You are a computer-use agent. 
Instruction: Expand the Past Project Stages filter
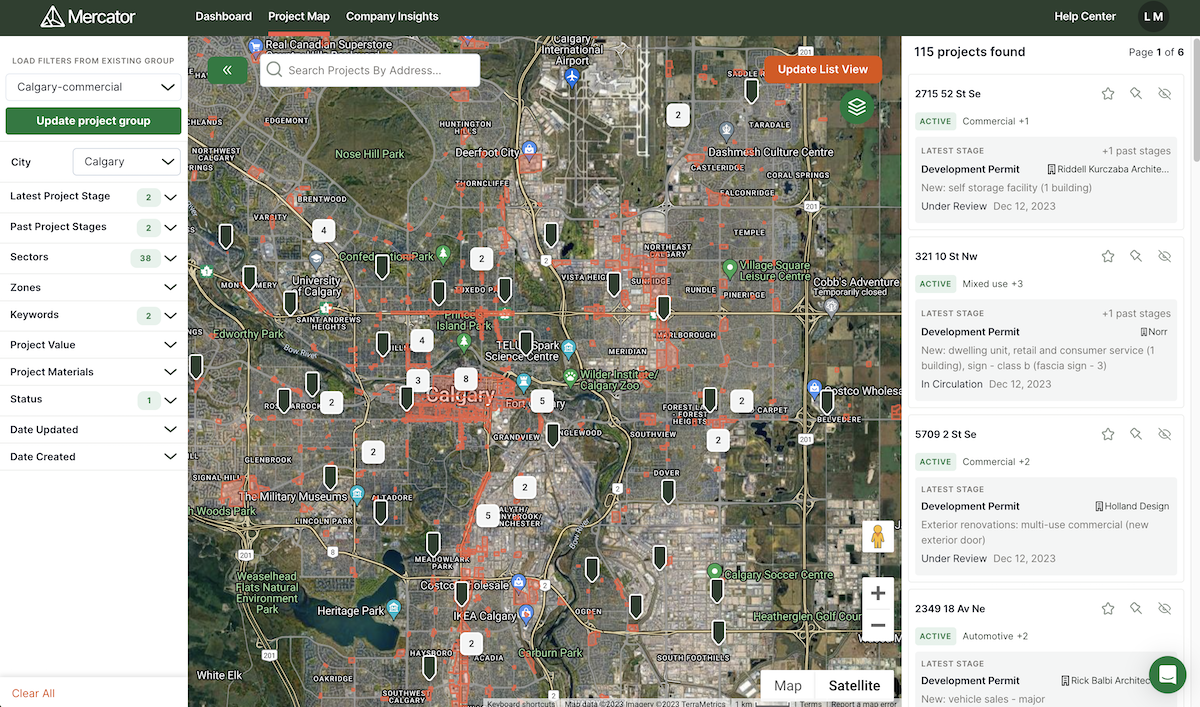pyautogui.click(x=93, y=227)
